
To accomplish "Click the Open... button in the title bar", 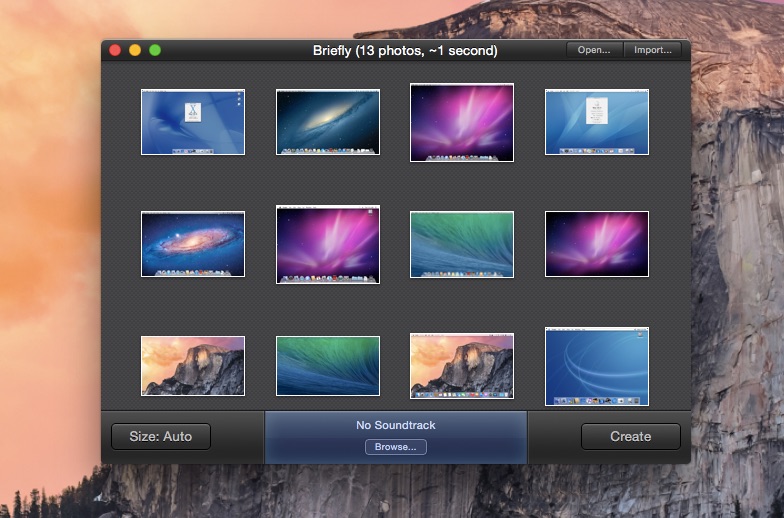I will click(x=594, y=50).
